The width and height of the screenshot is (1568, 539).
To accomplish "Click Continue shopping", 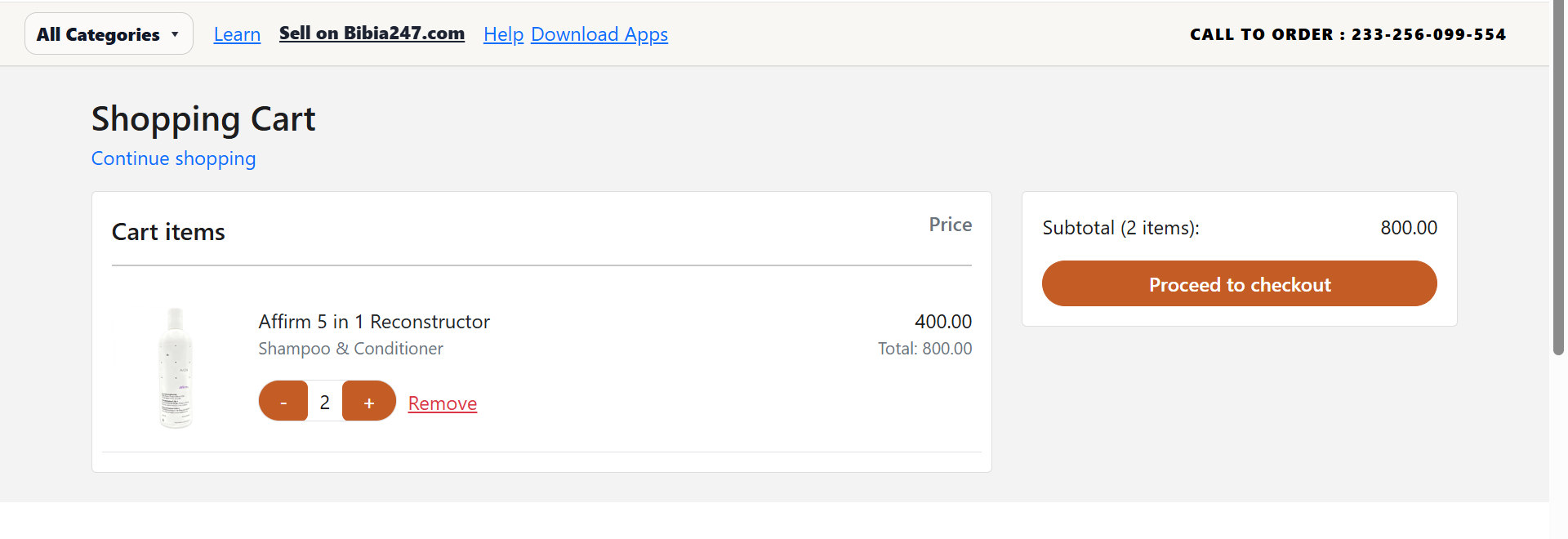I will [173, 158].
